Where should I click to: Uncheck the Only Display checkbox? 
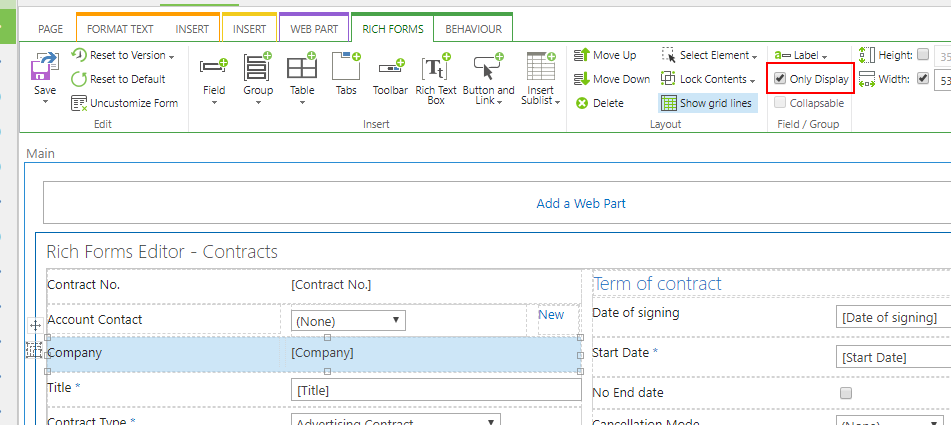click(780, 79)
